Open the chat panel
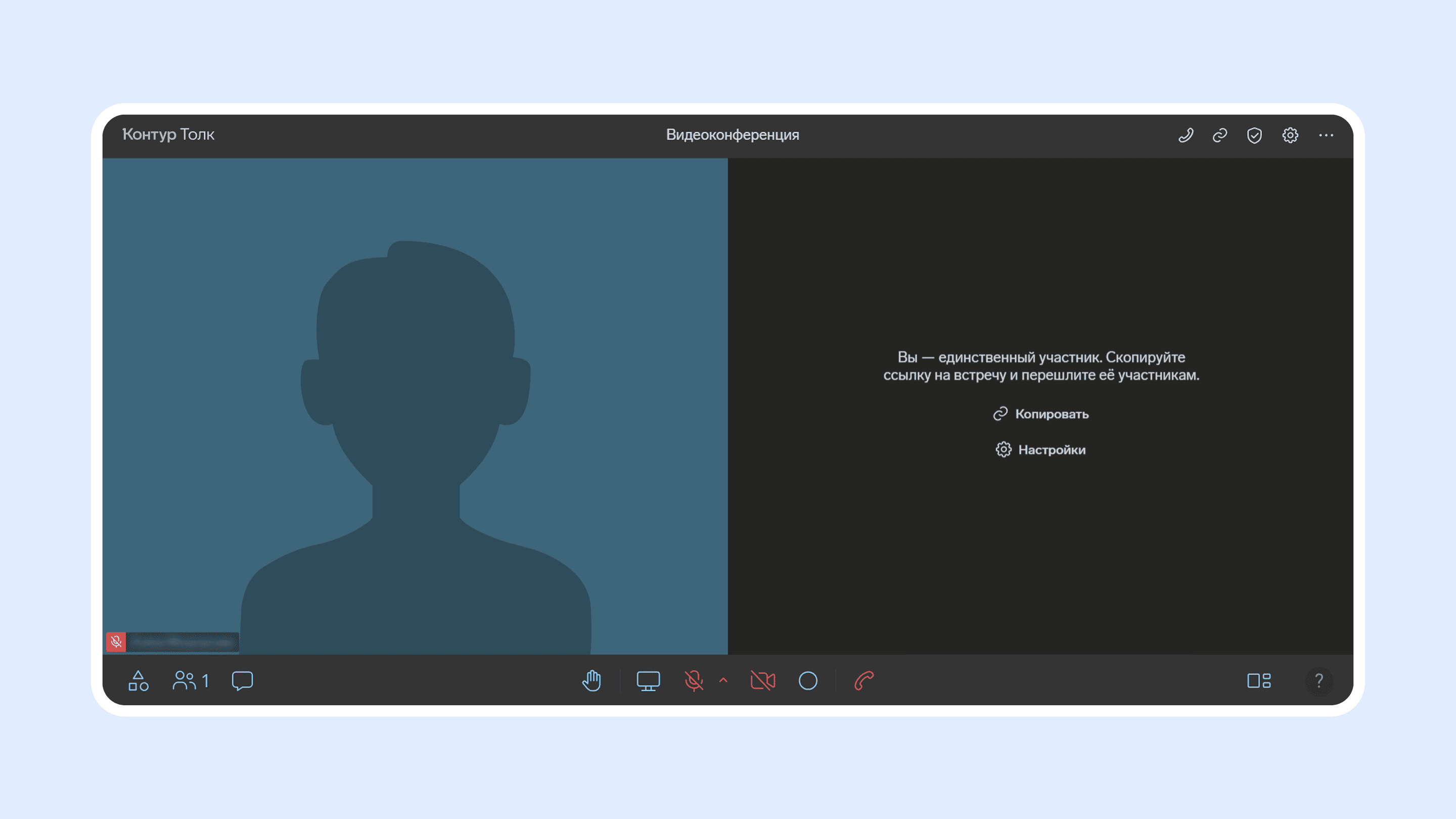 [x=243, y=680]
